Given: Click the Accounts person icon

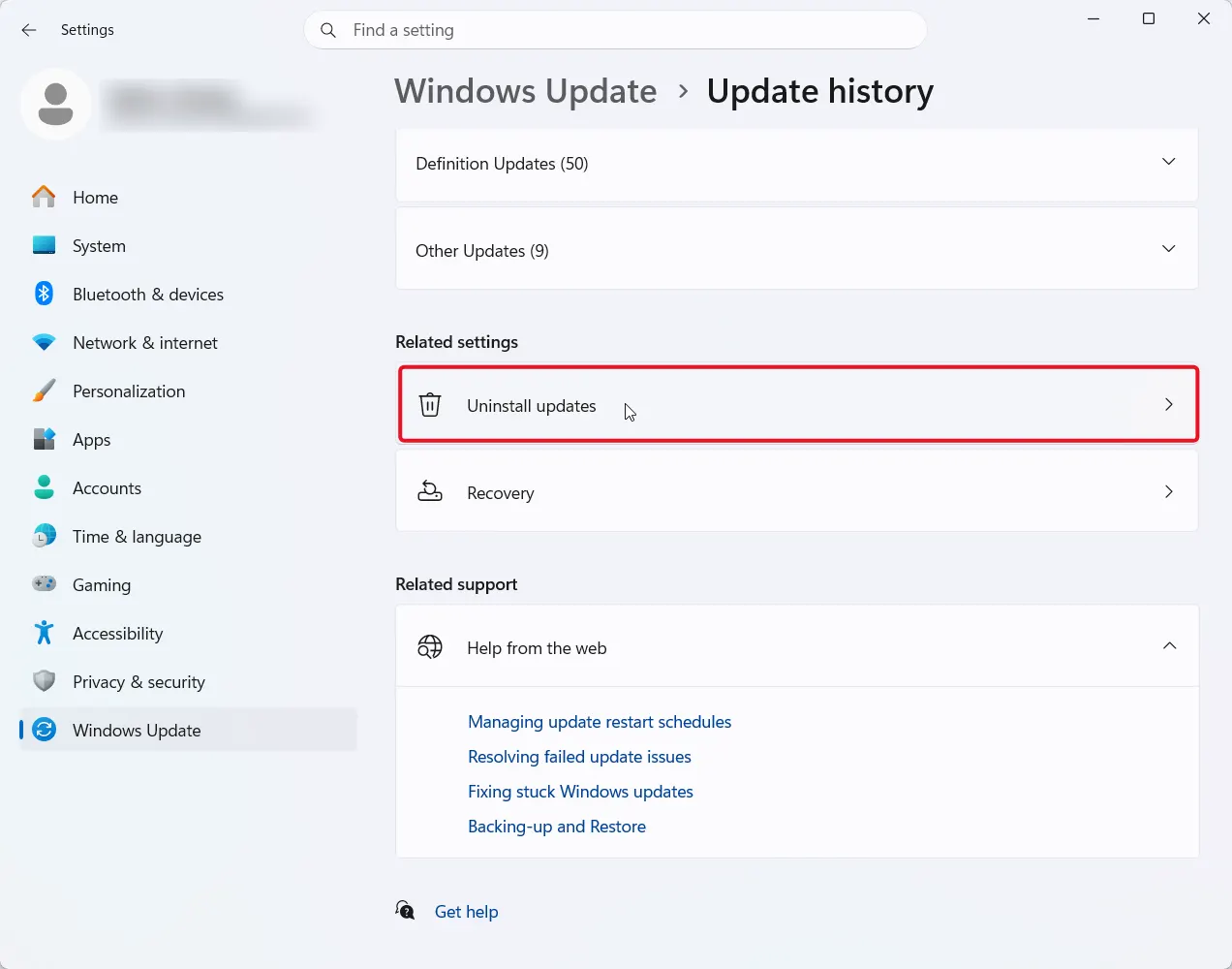Looking at the screenshot, I should [x=44, y=487].
